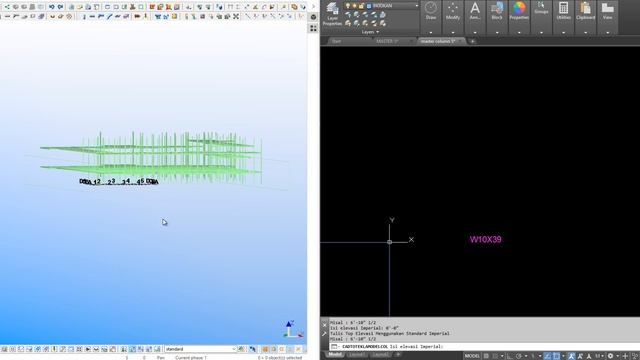Open command line customize wrench

coord(324,334)
